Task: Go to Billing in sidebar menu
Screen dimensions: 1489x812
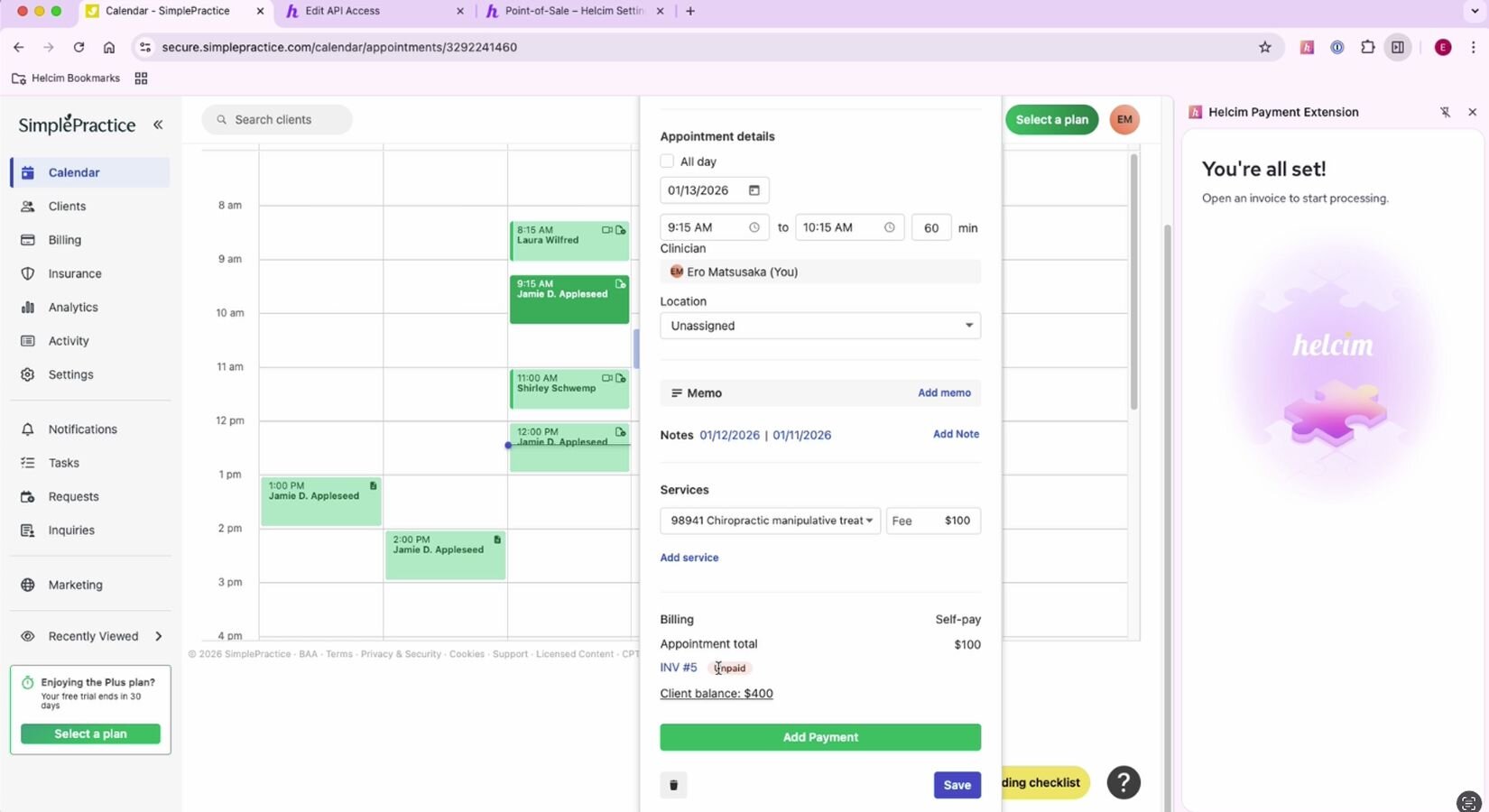Action: (64, 240)
